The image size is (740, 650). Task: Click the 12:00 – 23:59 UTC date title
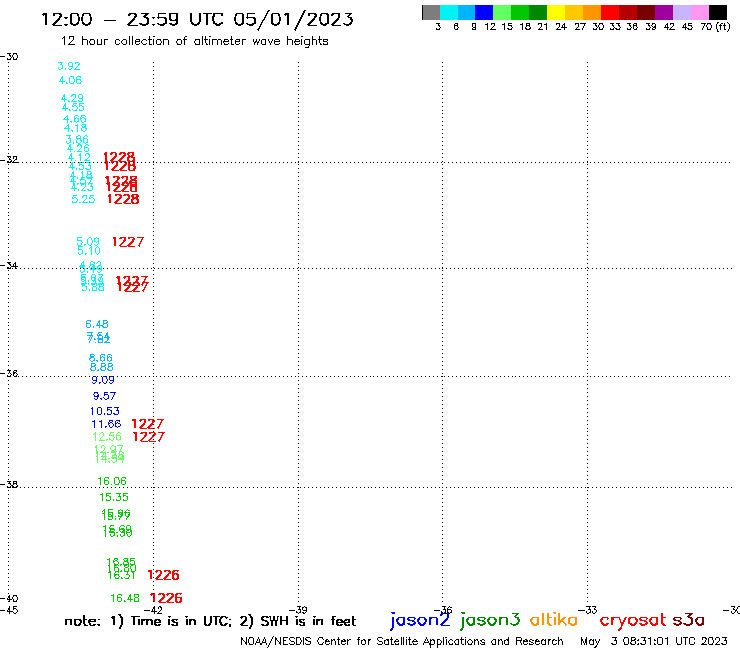[197, 19]
